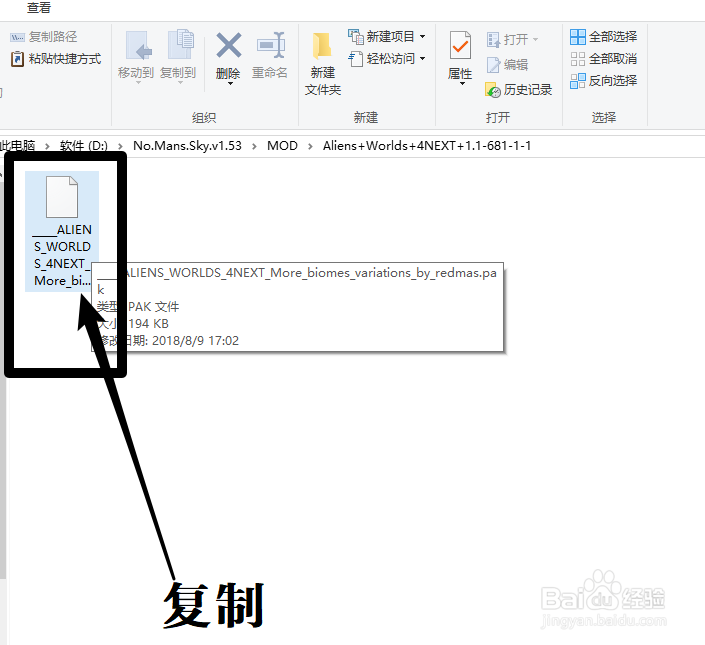Screen dimensions: 705x645
Task: Open History (历史记录) icon
Action: [x=493, y=90]
